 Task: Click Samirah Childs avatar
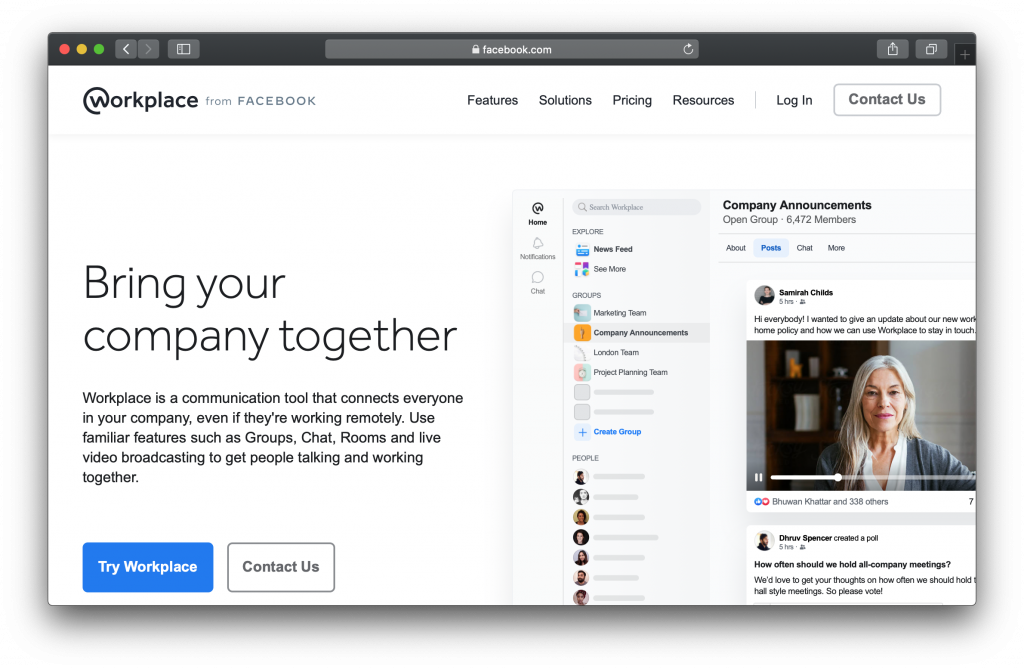coord(764,295)
